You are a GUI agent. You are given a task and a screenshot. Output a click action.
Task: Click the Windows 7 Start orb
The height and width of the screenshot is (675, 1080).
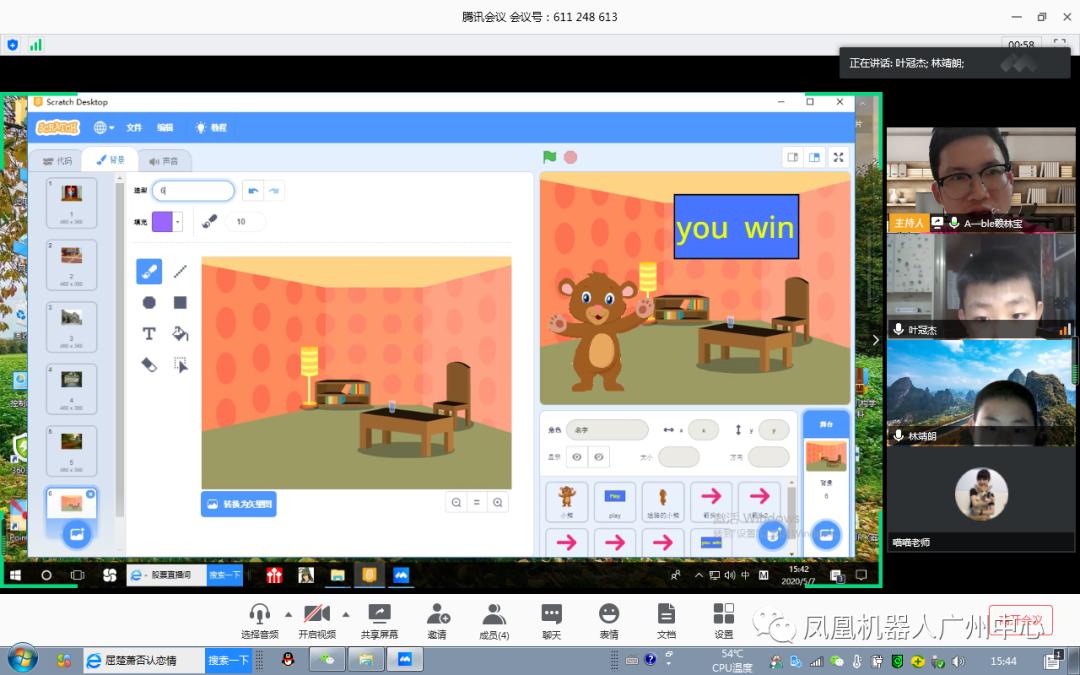click(x=23, y=659)
